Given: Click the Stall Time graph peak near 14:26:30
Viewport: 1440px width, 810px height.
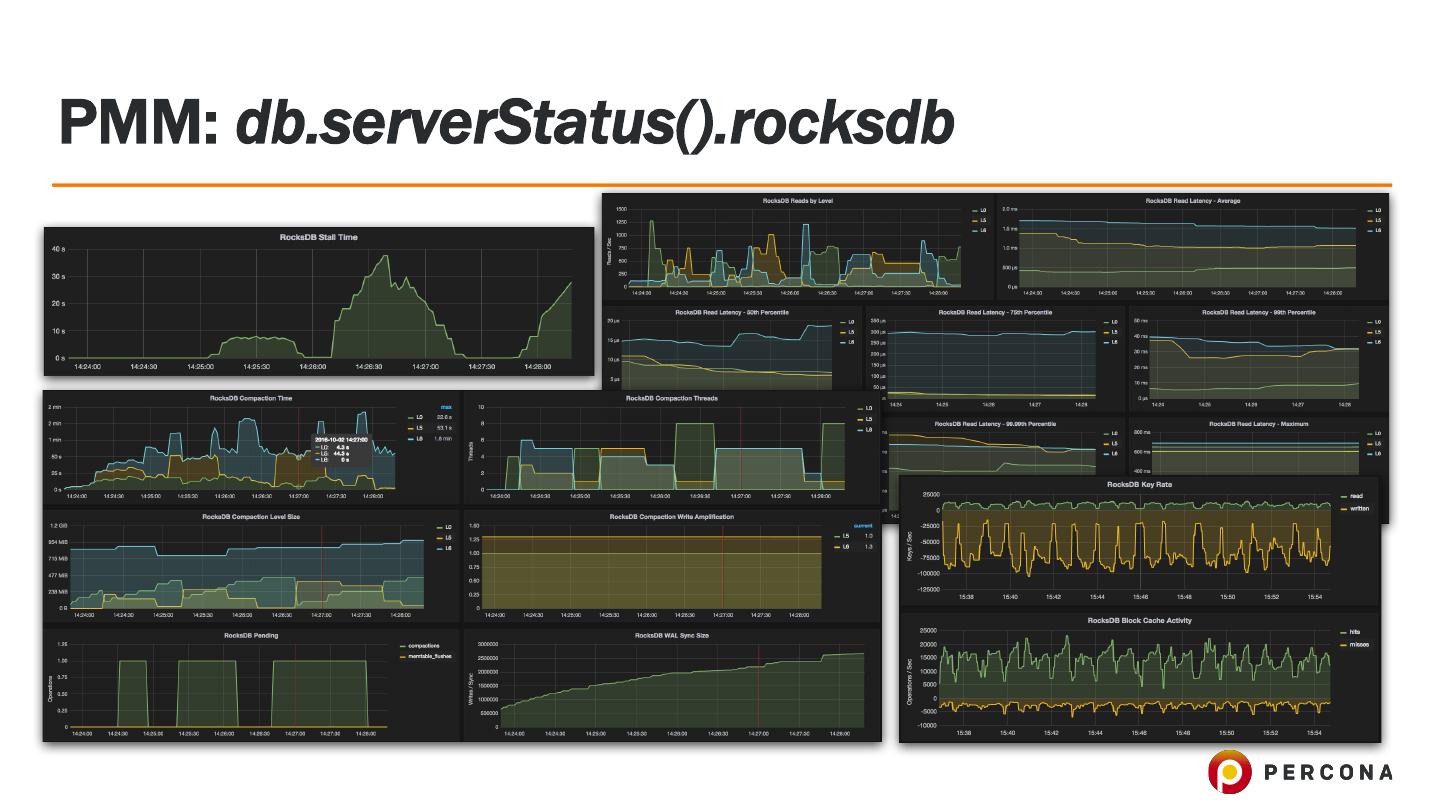Looking at the screenshot, I should (x=386, y=256).
